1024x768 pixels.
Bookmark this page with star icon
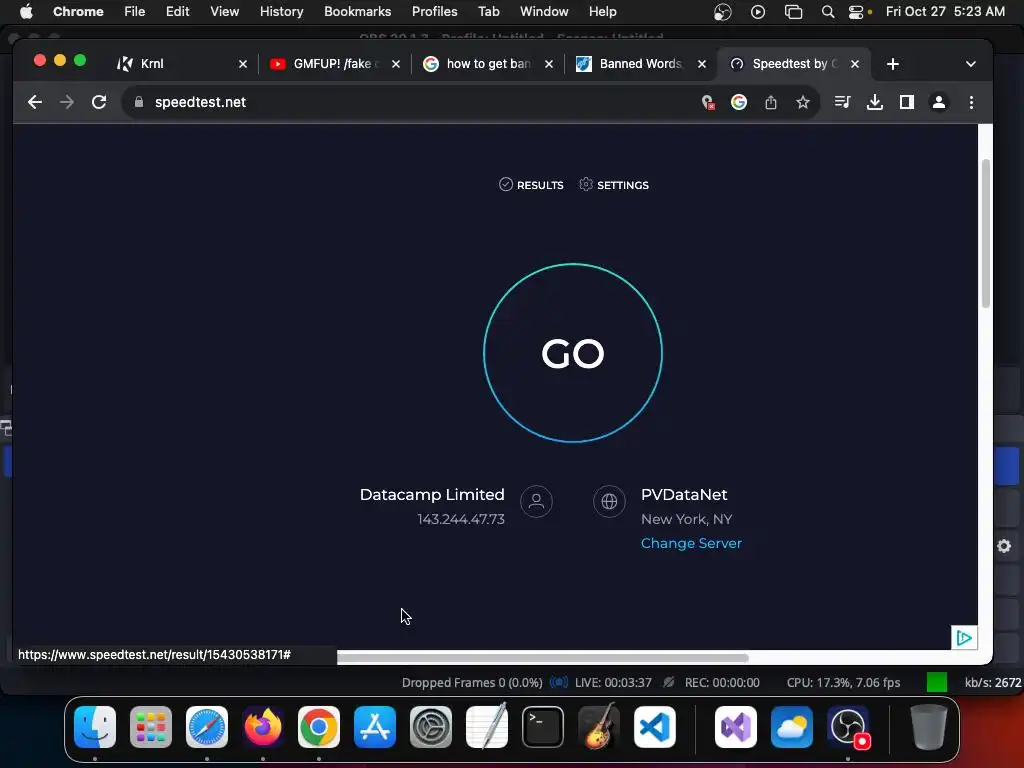click(x=803, y=102)
